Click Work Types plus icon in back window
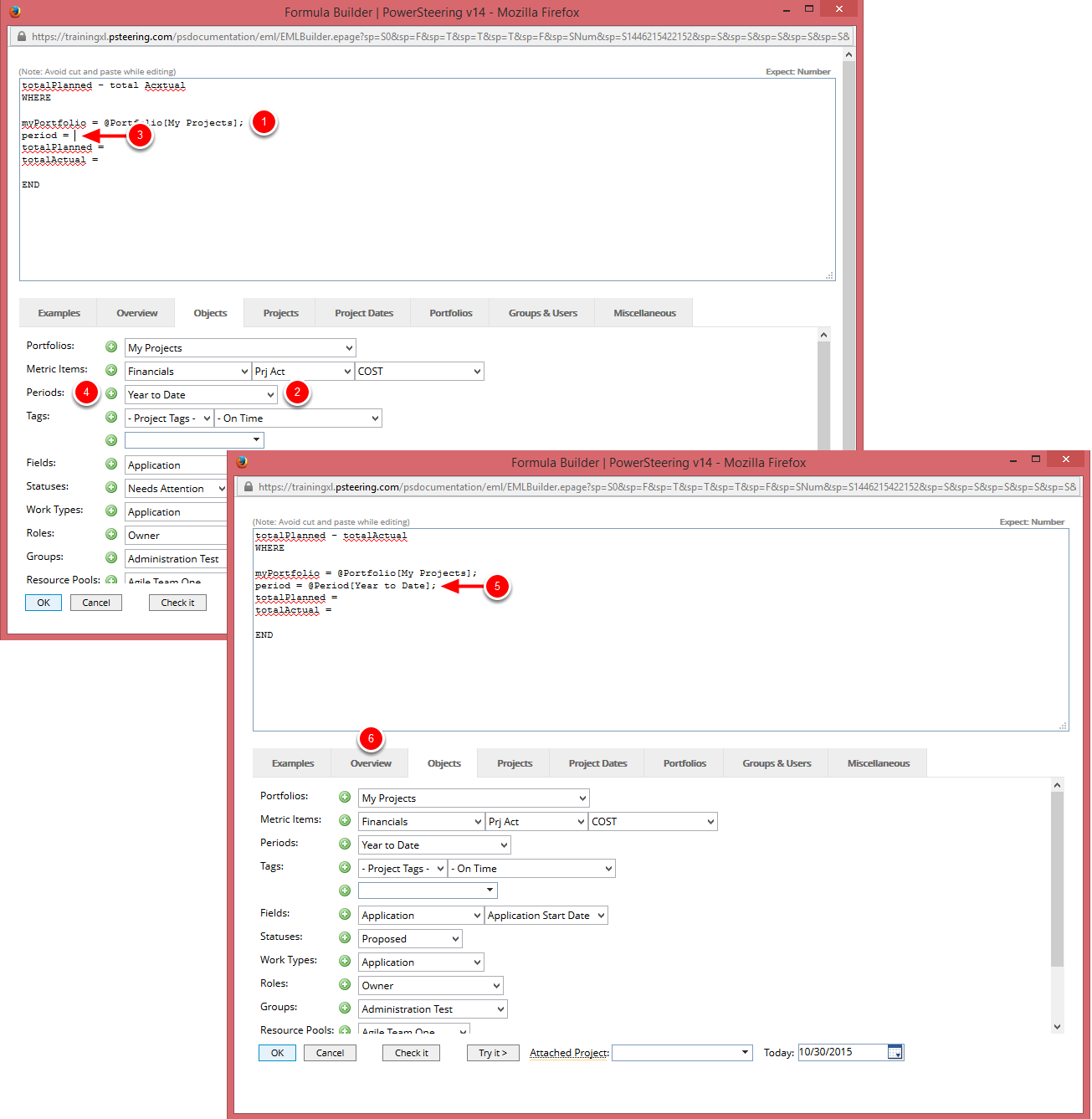Viewport: 1092px width, 1119px height. point(111,511)
